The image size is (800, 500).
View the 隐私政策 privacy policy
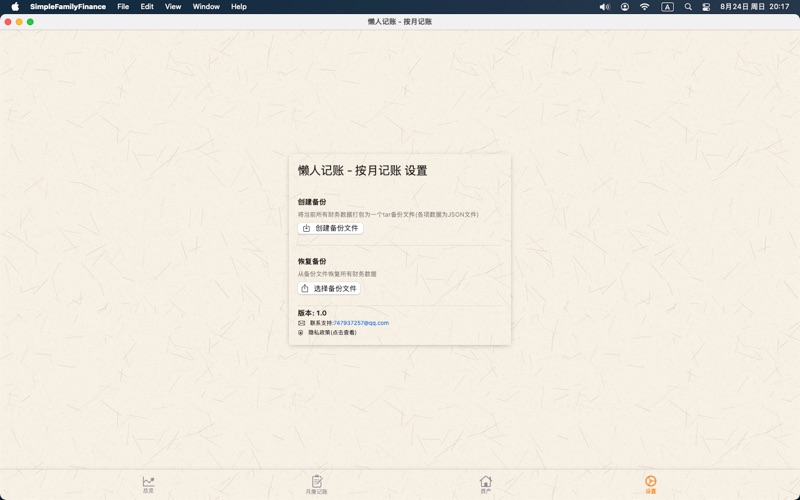point(332,333)
